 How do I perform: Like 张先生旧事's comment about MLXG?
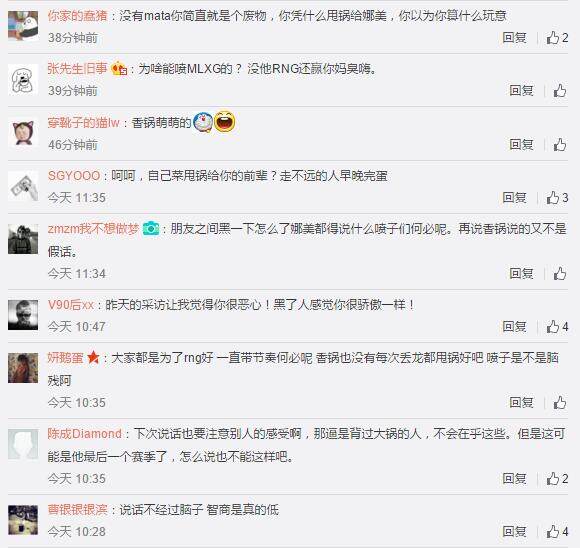coord(560,91)
